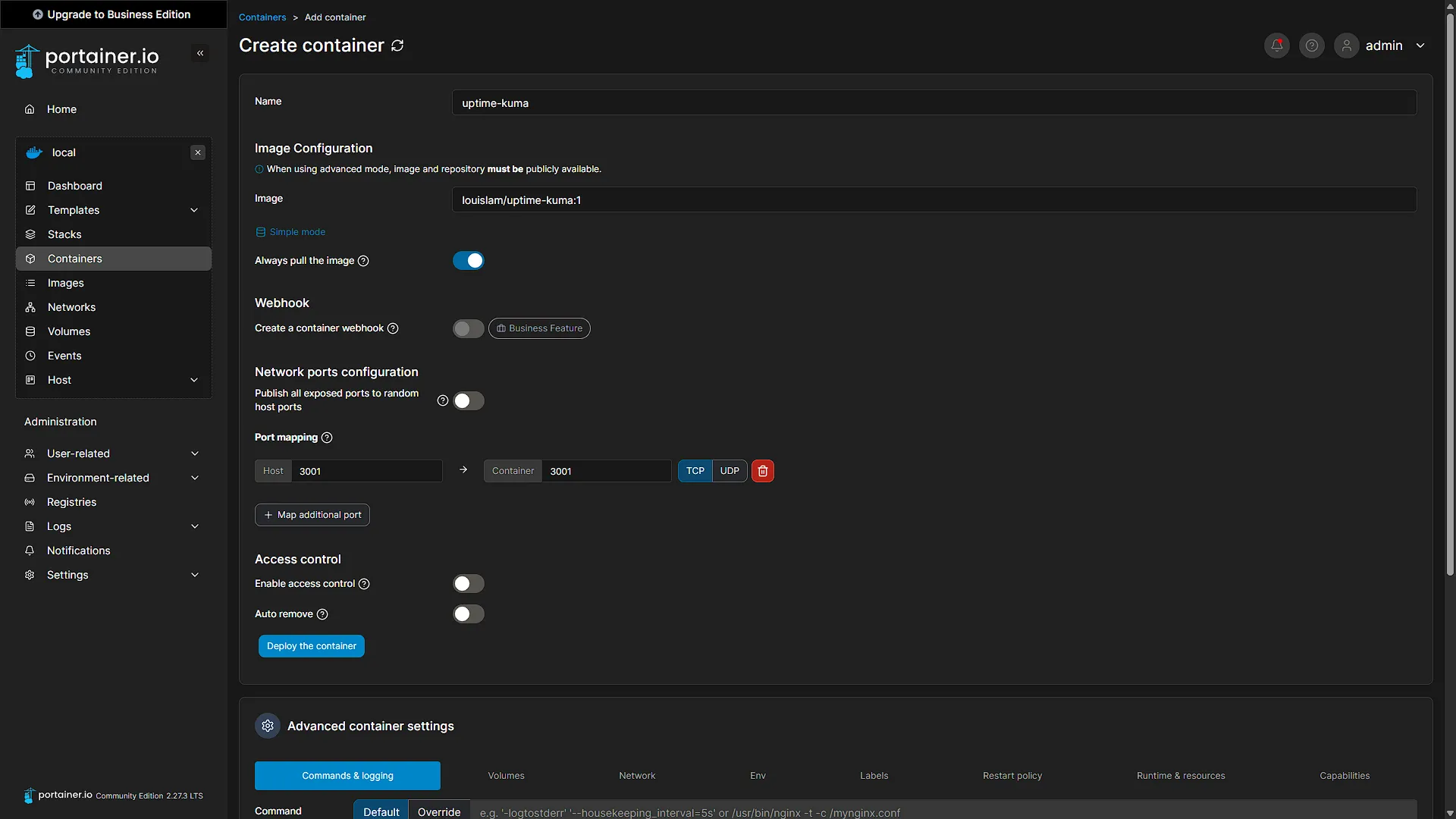Screen dimensions: 1456x819
Task: Switch to the Volumes tab
Action: (x=506, y=776)
